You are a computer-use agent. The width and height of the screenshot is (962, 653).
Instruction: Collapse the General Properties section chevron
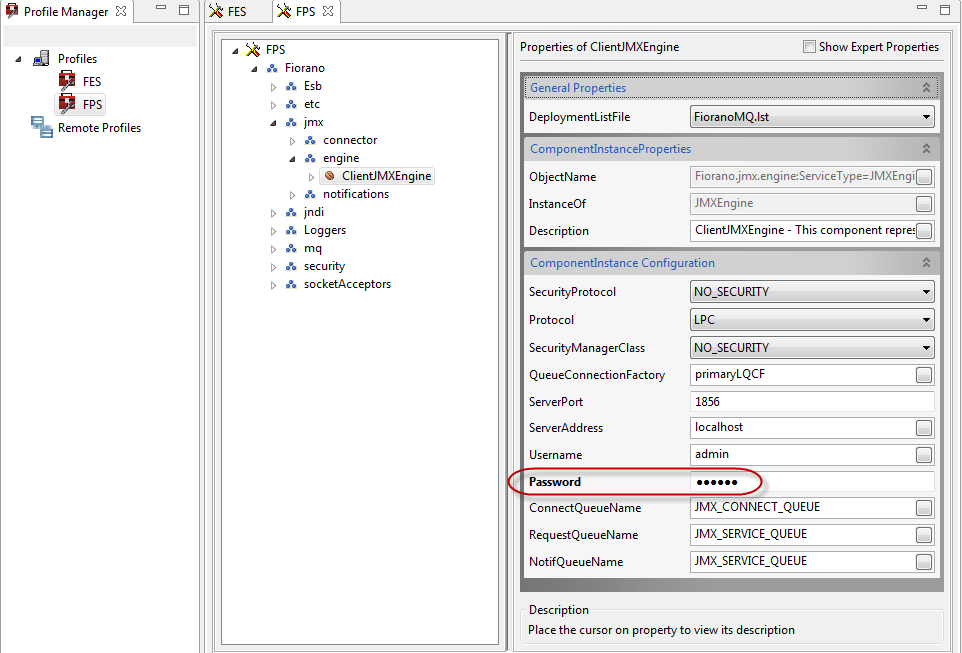pyautogui.click(x=926, y=88)
